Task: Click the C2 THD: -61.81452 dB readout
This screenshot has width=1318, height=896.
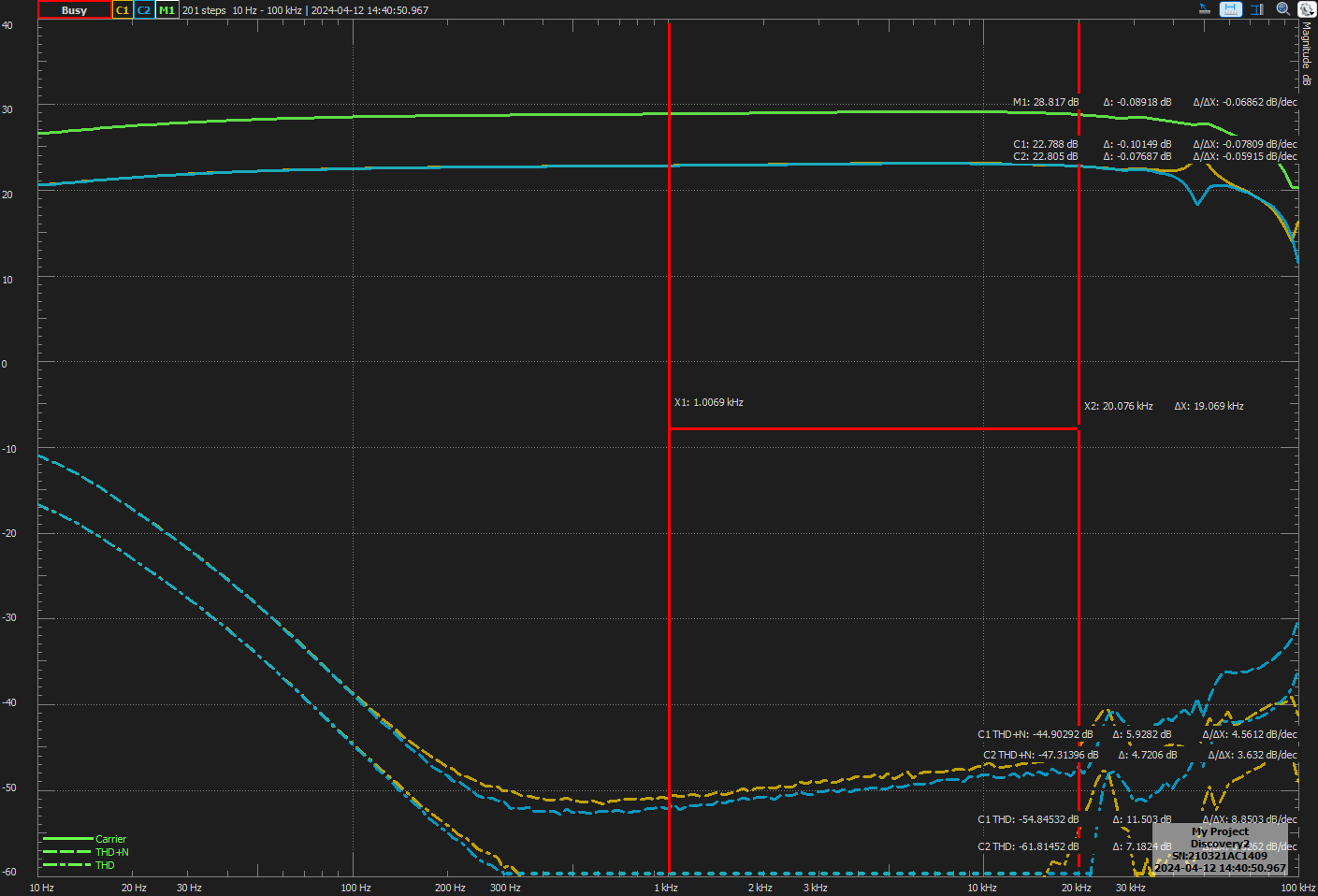Action: coord(1028,846)
